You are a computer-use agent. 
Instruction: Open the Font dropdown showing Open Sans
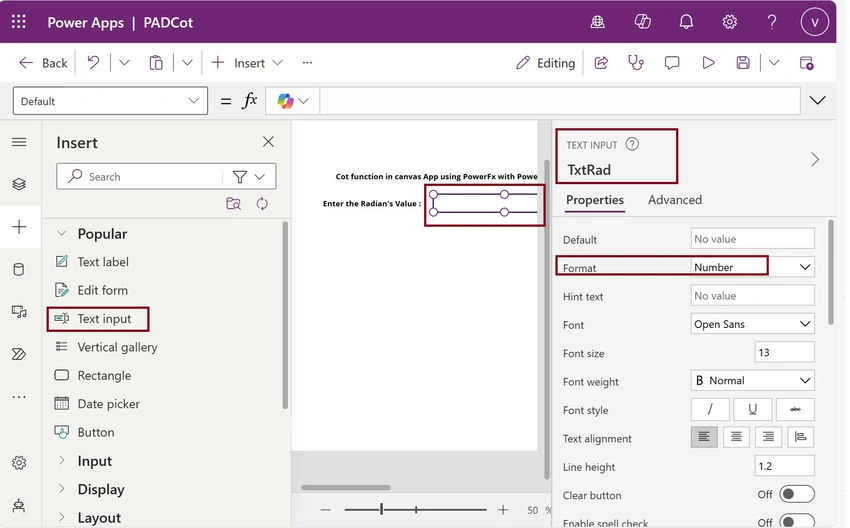[752, 324]
